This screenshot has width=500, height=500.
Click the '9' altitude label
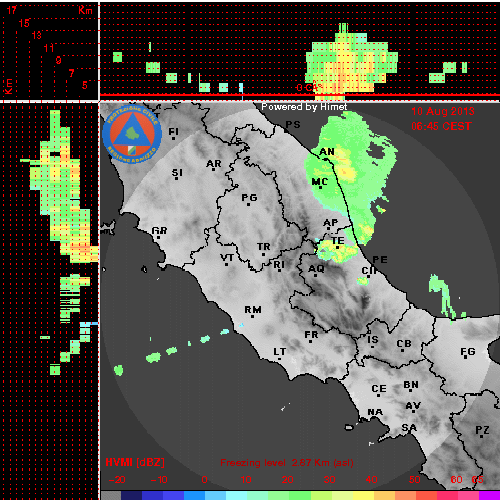pos(59,60)
